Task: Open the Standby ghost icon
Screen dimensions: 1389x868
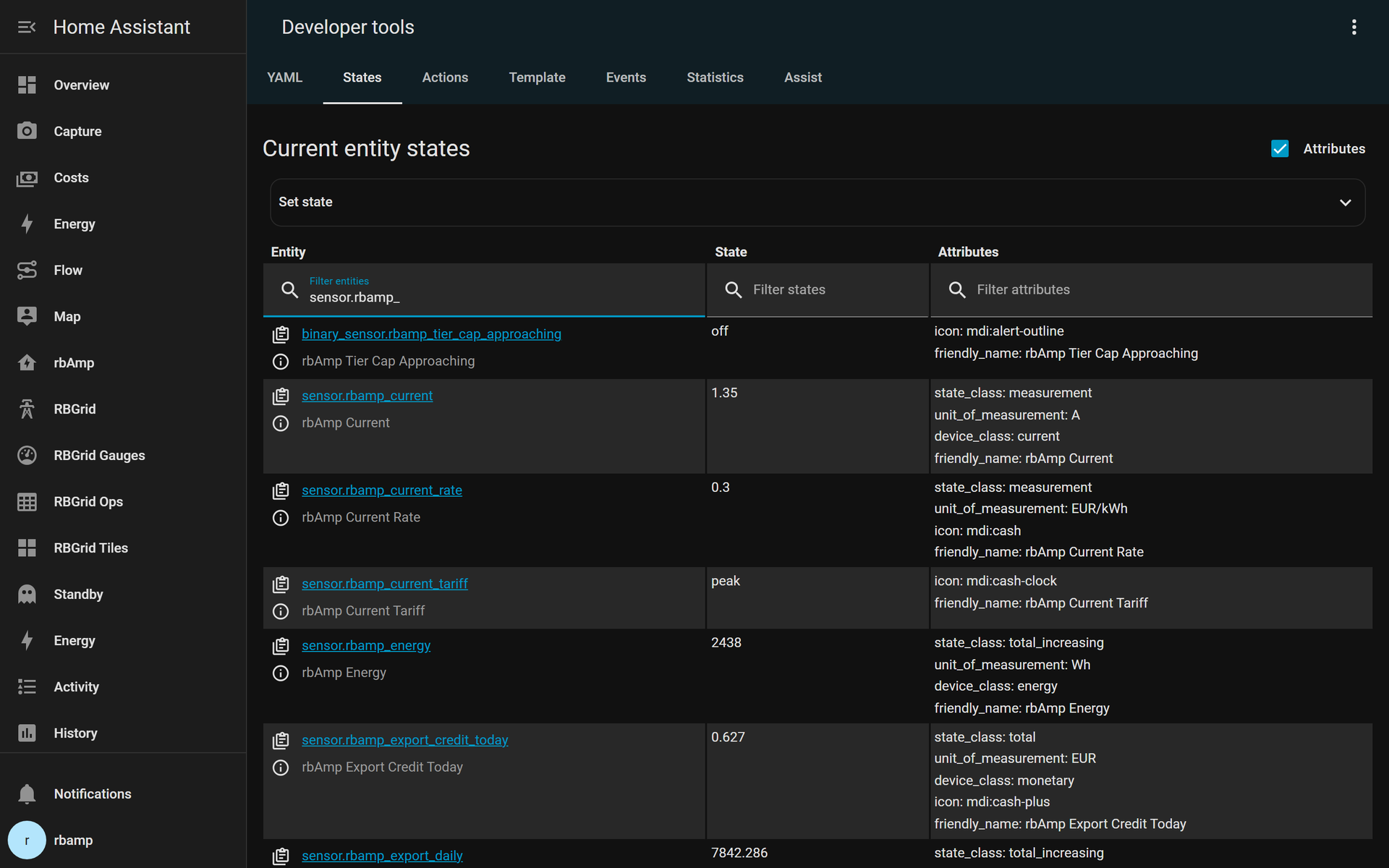Action: tap(27, 594)
